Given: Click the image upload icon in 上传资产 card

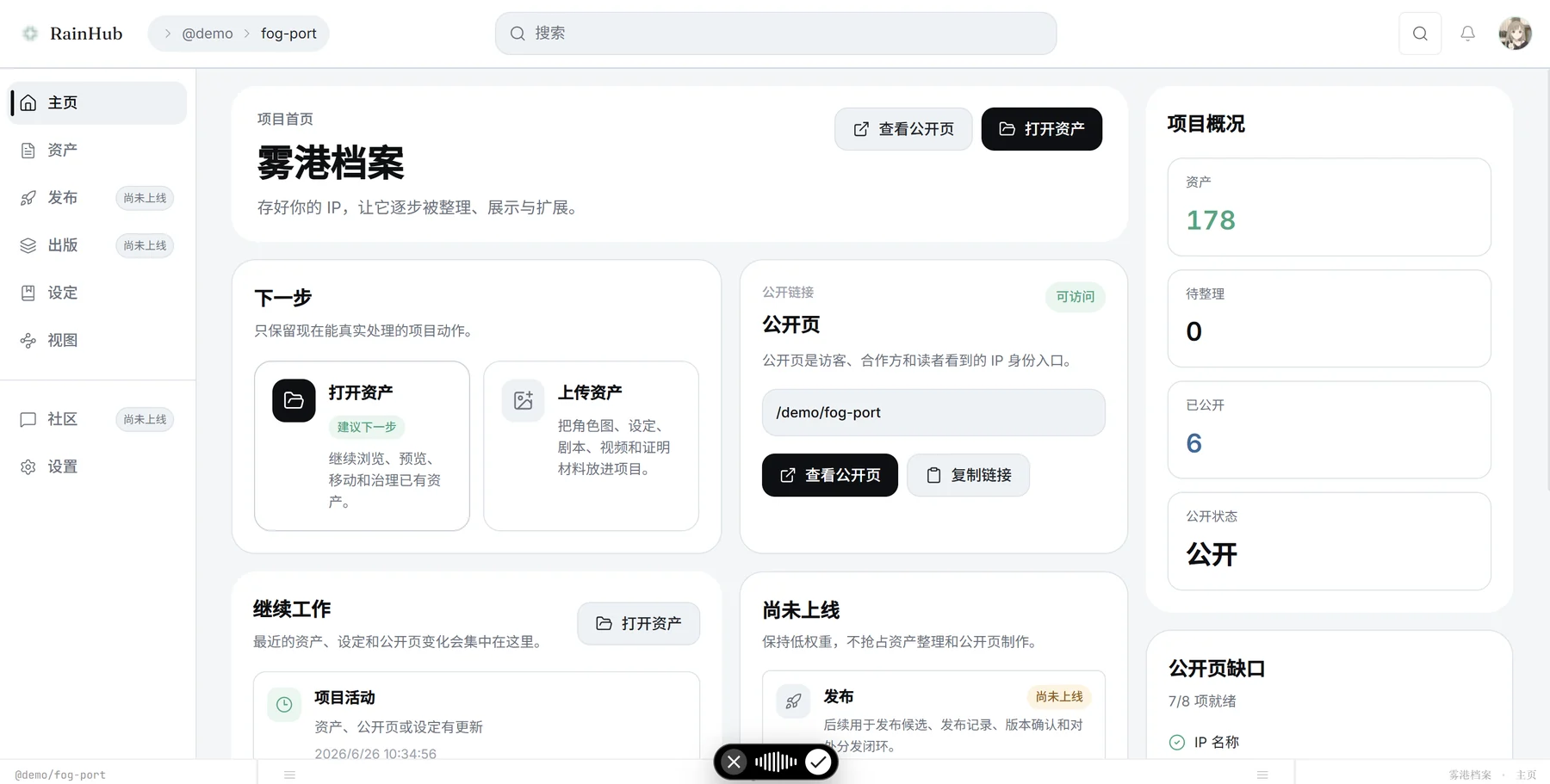Looking at the screenshot, I should [523, 400].
